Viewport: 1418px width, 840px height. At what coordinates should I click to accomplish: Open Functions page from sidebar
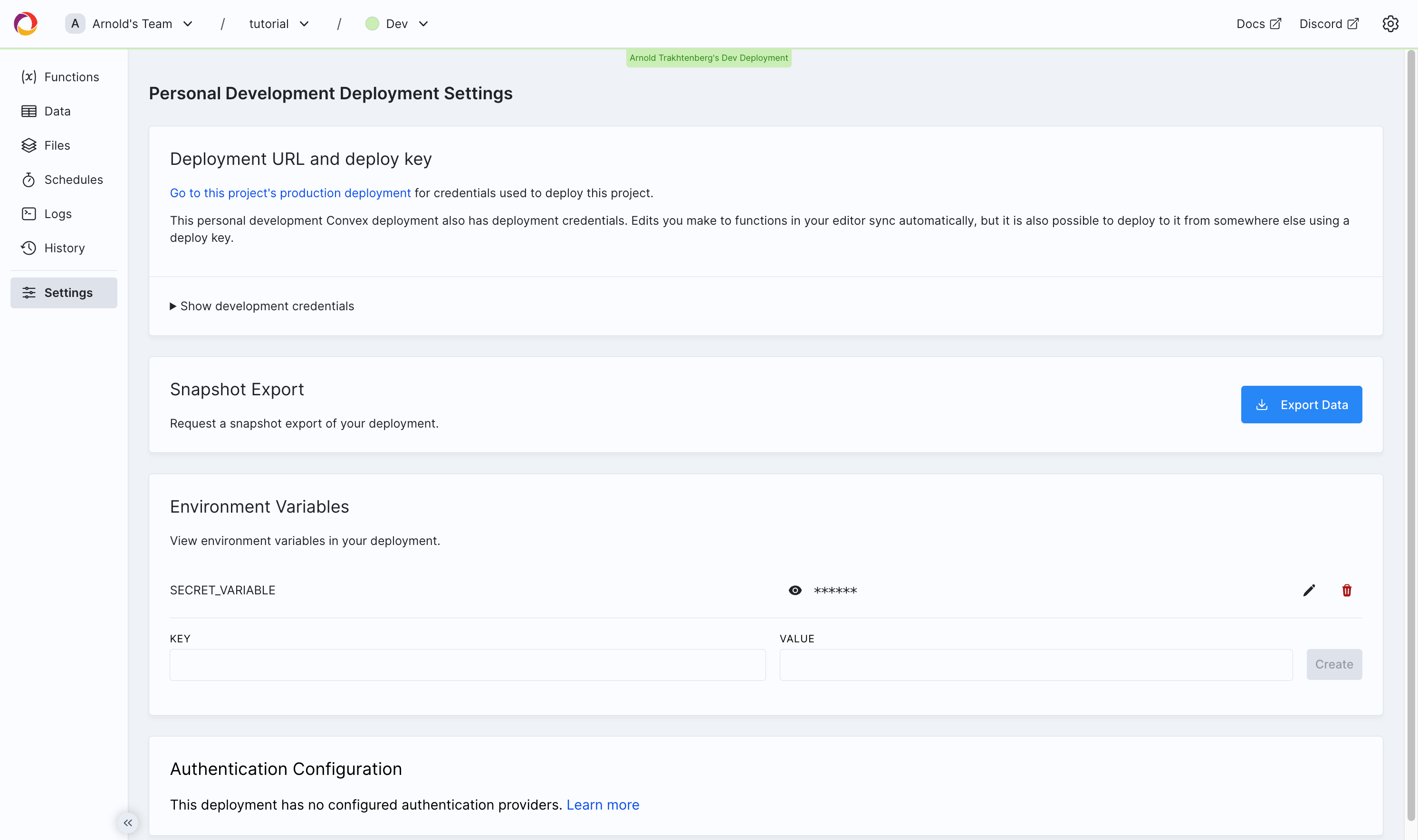coord(71,77)
